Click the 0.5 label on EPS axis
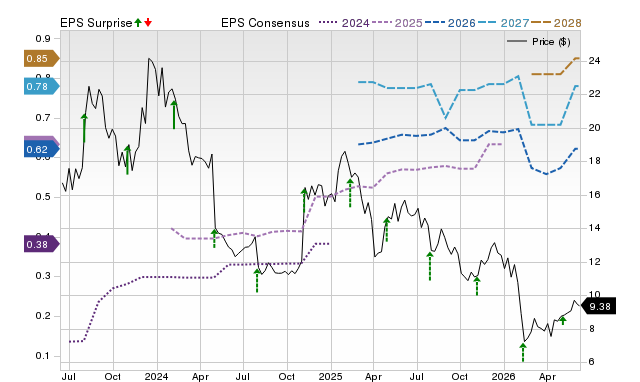The image size is (640, 382). 42,197
